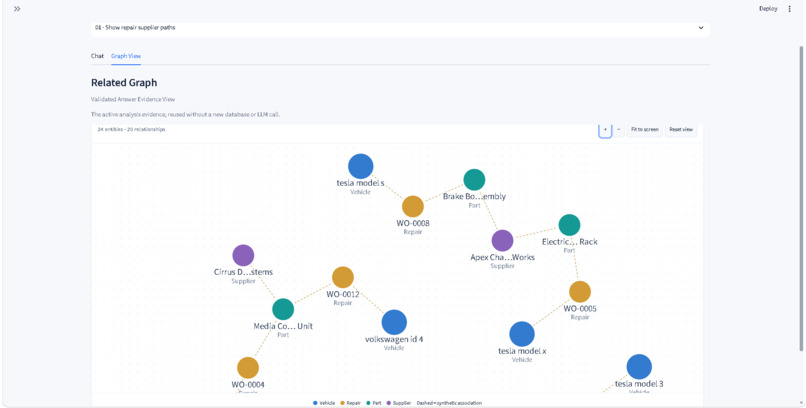This screenshot has height=408, width=806.
Task: Zoom in the graph with plus button
Action: pyautogui.click(x=605, y=129)
